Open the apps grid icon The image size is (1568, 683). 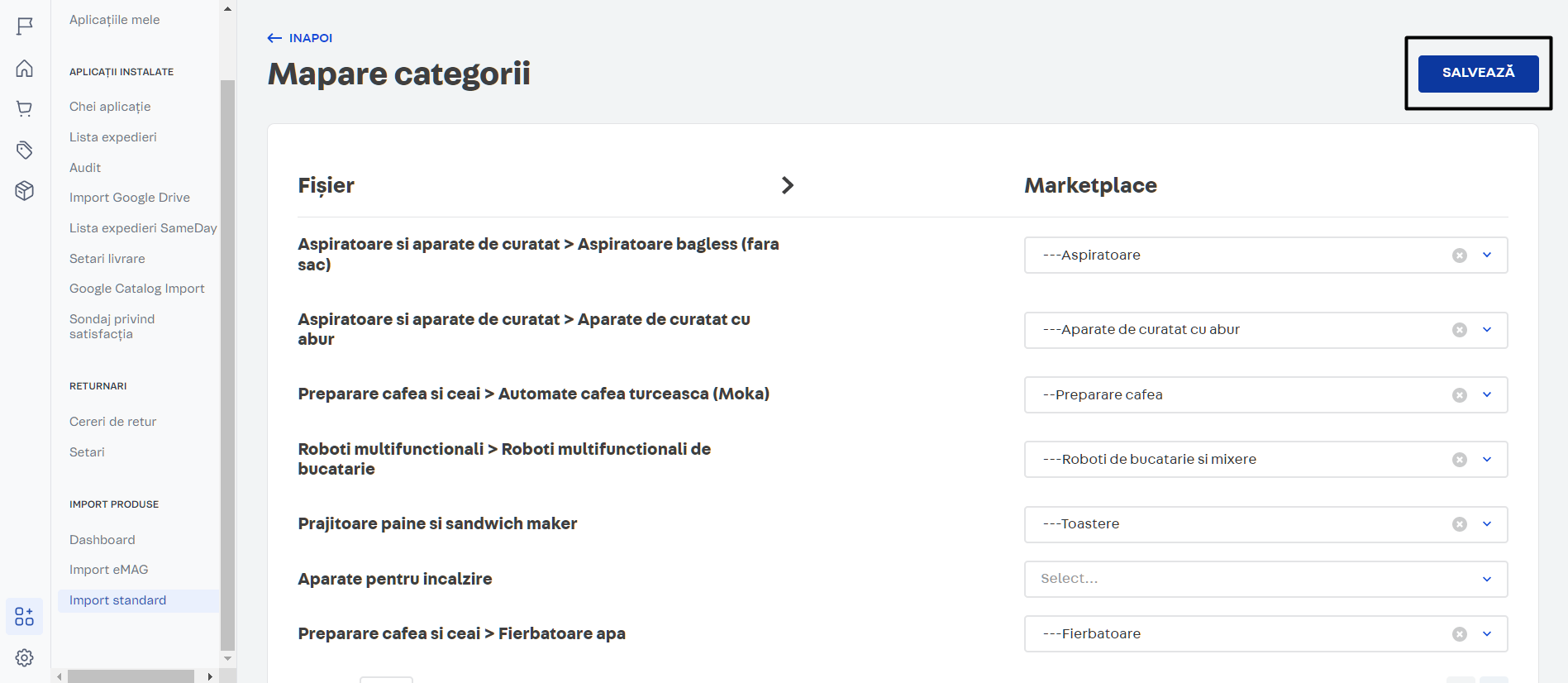(25, 617)
